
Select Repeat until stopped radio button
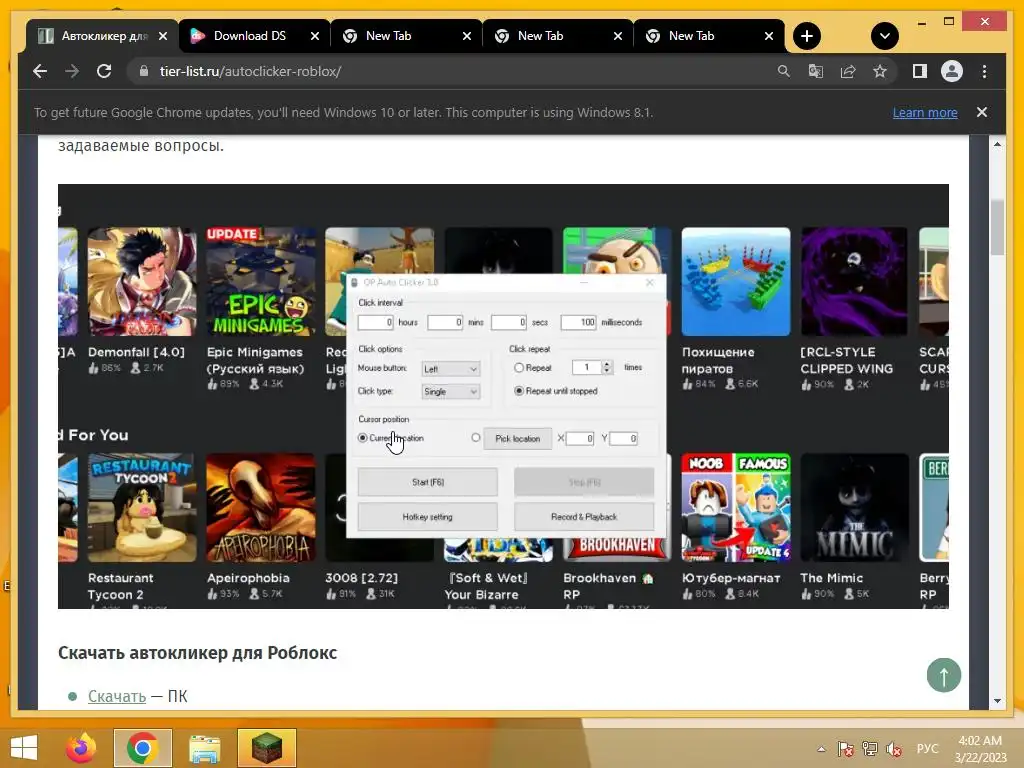[519, 391]
